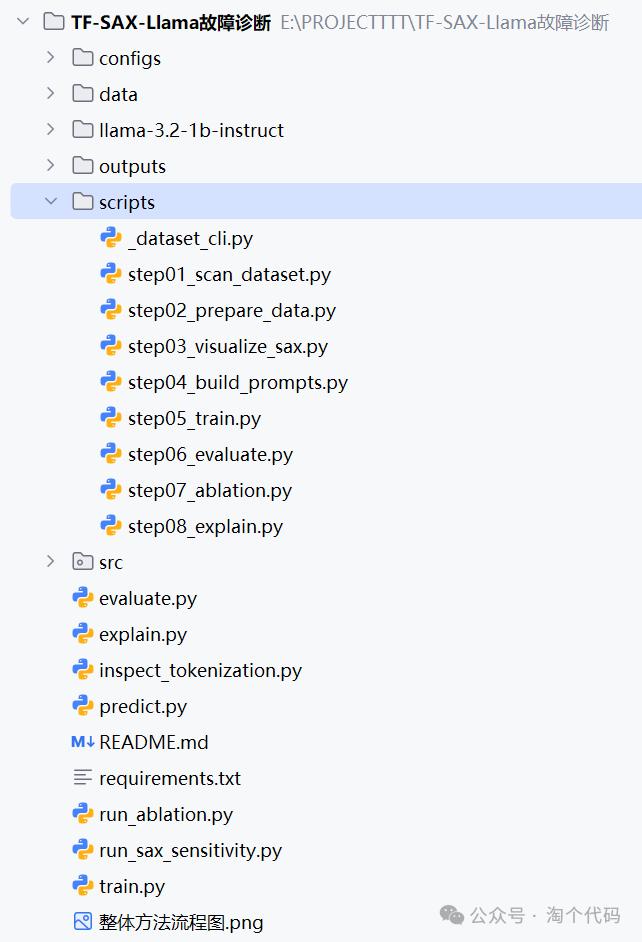This screenshot has width=642, height=942.
Task: Click Python icon beside run_sax_sensitivity.py
Action: (83, 850)
